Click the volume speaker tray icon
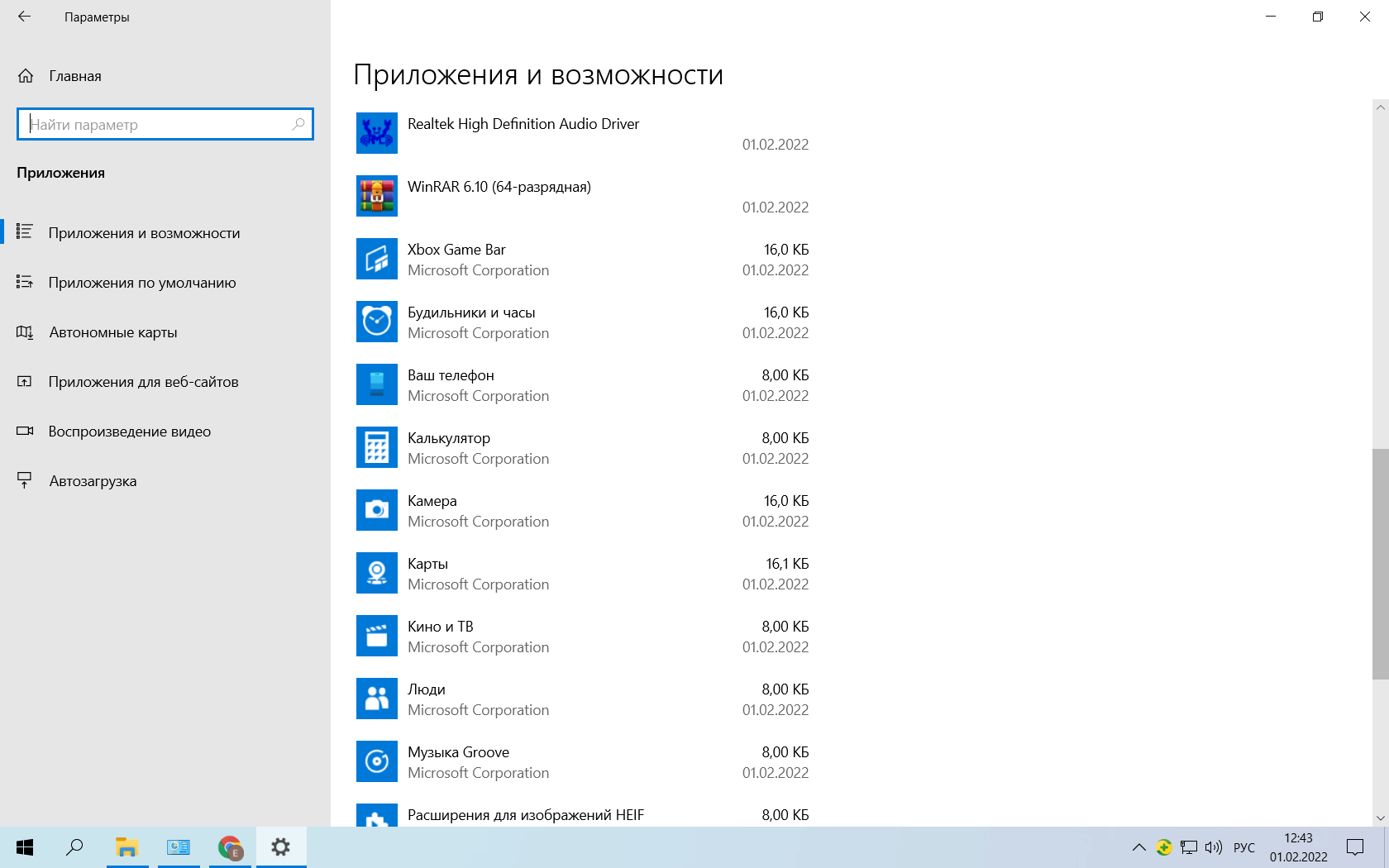This screenshot has width=1389, height=868. [x=1213, y=847]
